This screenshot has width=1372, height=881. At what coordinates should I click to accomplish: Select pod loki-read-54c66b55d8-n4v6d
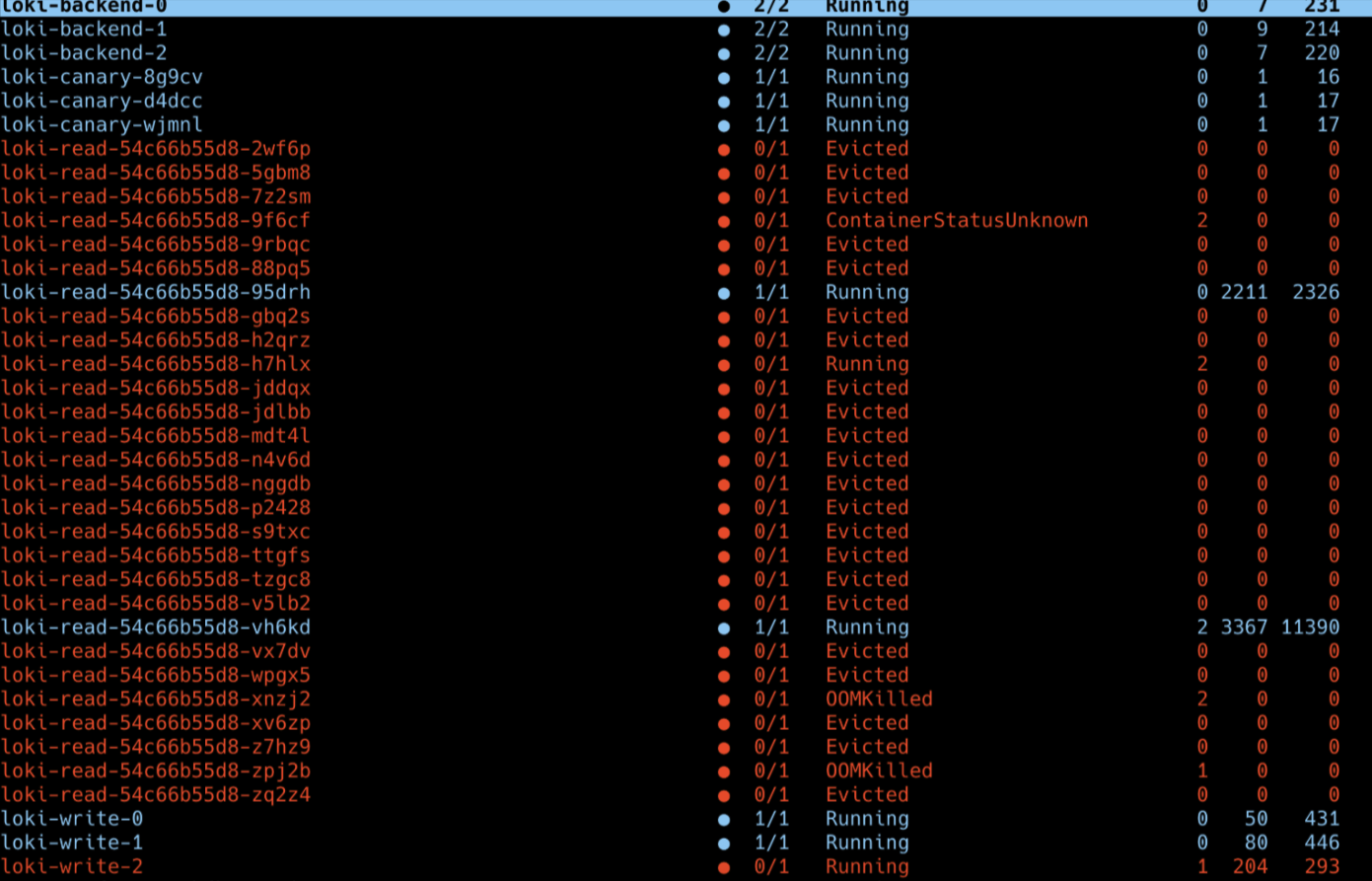point(156,460)
